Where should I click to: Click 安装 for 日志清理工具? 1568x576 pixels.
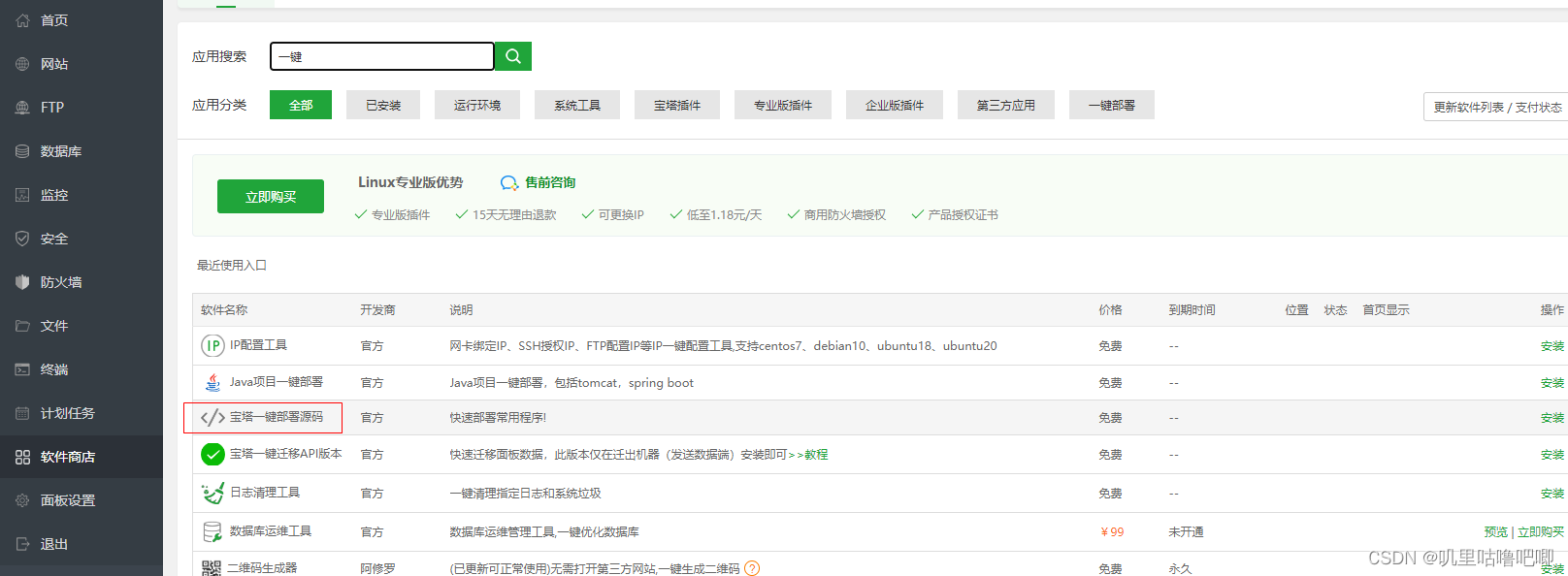pos(1552,494)
